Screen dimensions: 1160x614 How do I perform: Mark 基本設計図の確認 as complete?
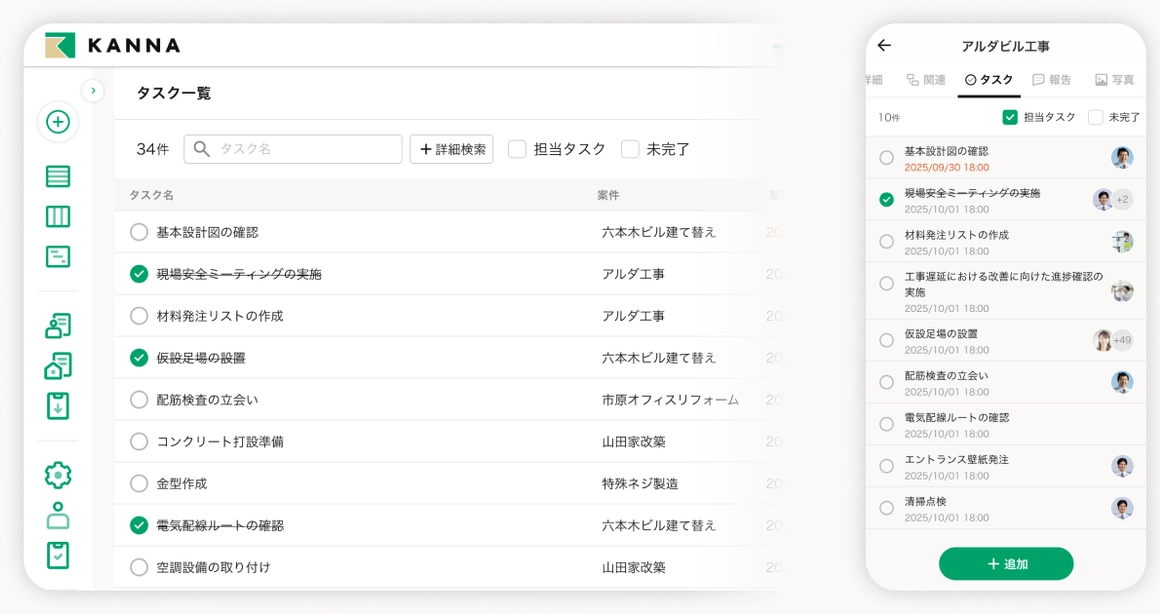click(886, 157)
